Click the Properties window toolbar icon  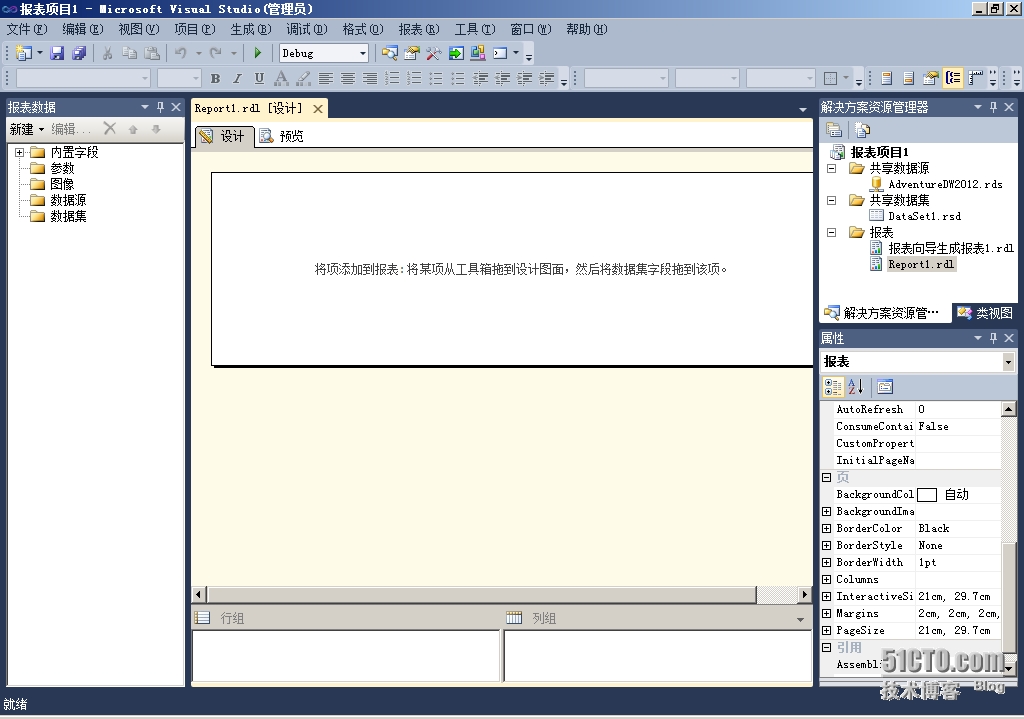[x=412, y=54]
